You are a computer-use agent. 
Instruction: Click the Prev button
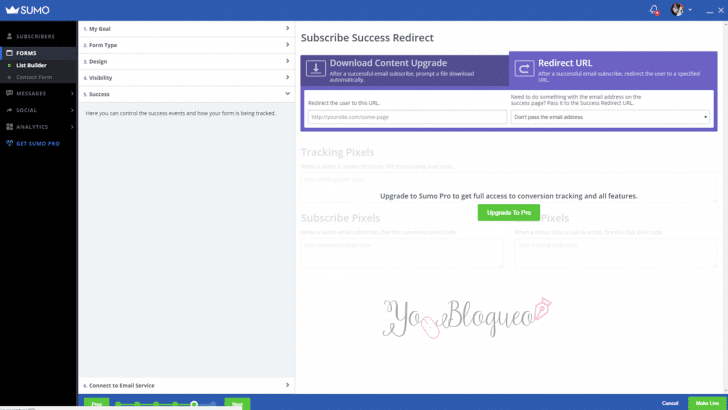[x=97, y=404]
